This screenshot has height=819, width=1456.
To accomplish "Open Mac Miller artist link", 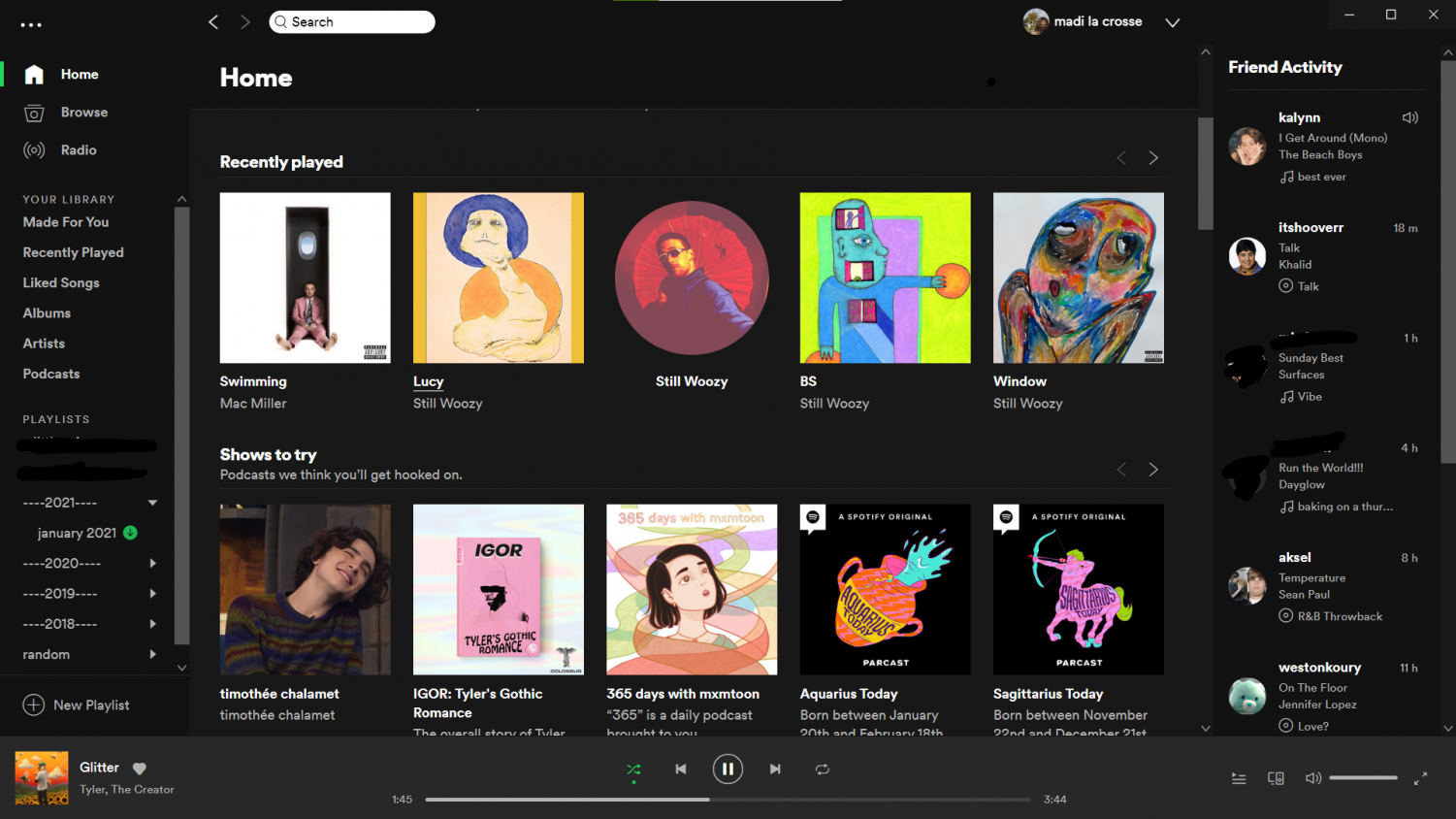I will [253, 404].
